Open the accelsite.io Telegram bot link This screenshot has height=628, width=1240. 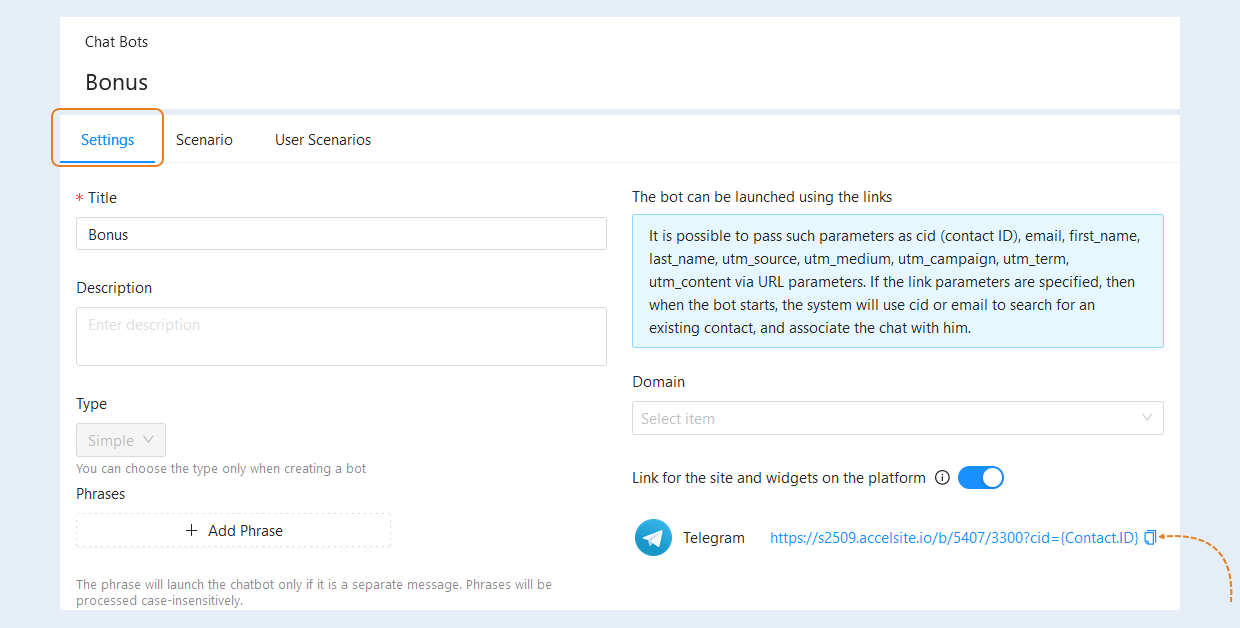pos(954,538)
